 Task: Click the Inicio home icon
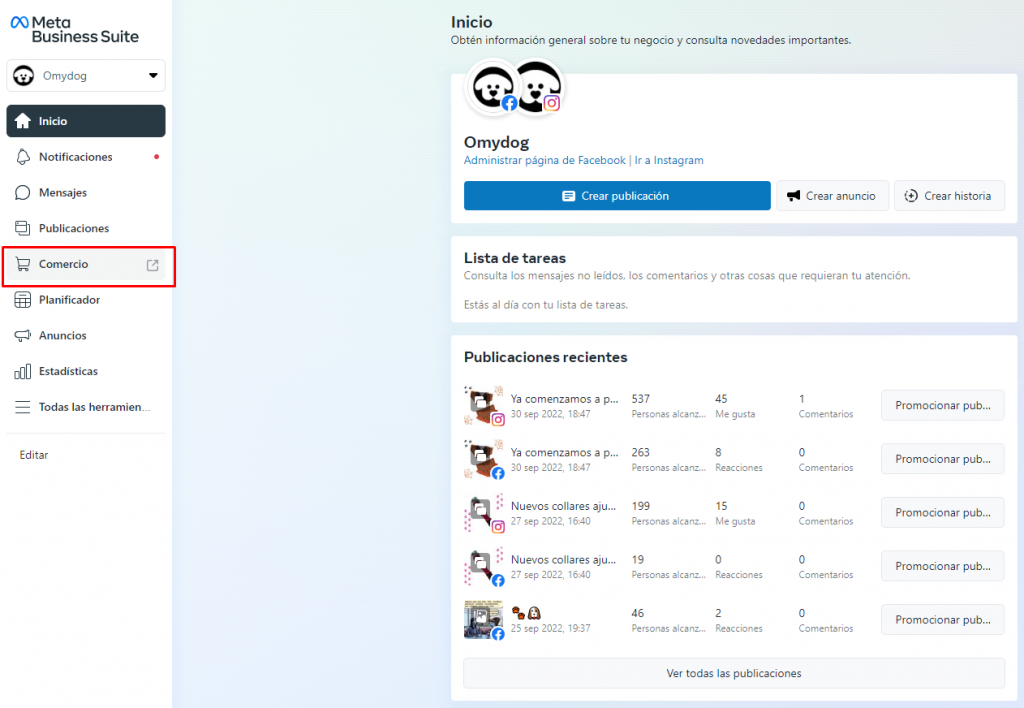tap(23, 121)
